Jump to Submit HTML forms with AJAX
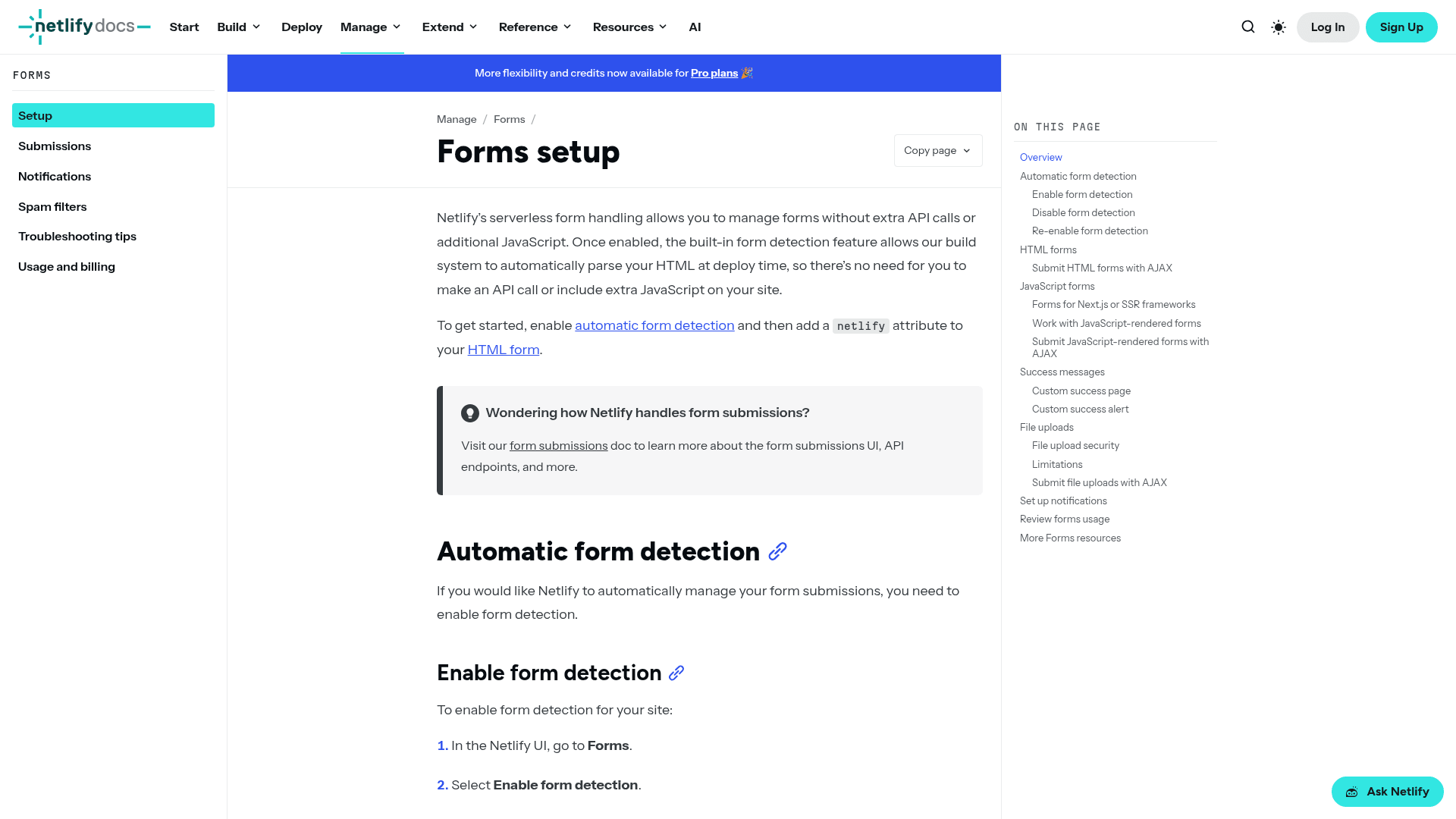Viewport: 1456px width, 819px height. (1102, 268)
